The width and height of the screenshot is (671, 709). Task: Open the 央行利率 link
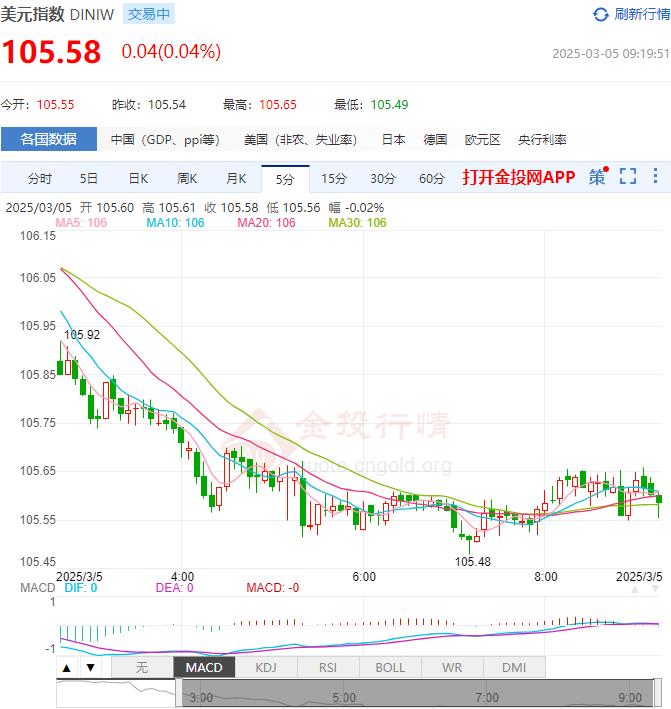click(x=542, y=140)
